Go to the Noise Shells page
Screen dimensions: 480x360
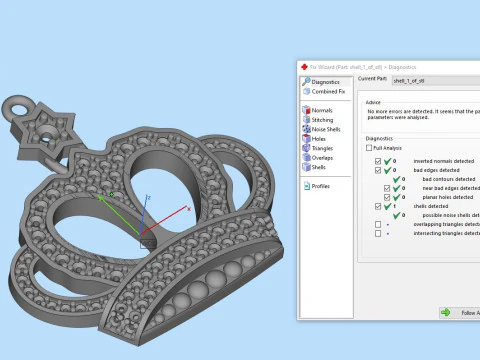pyautogui.click(x=326, y=129)
